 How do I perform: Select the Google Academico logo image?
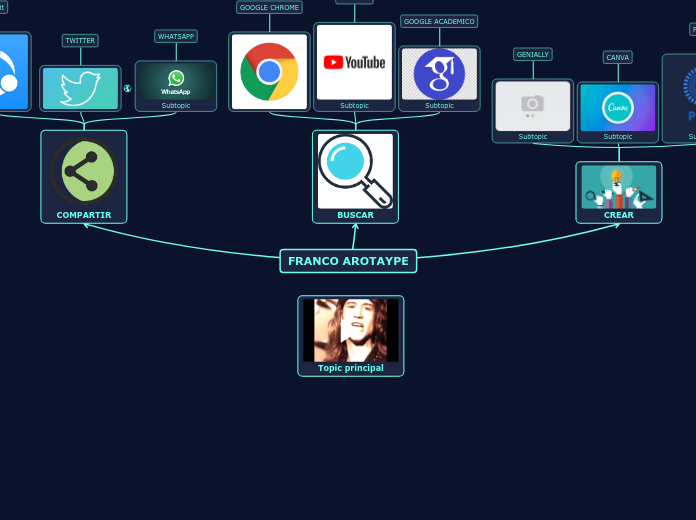point(439,74)
